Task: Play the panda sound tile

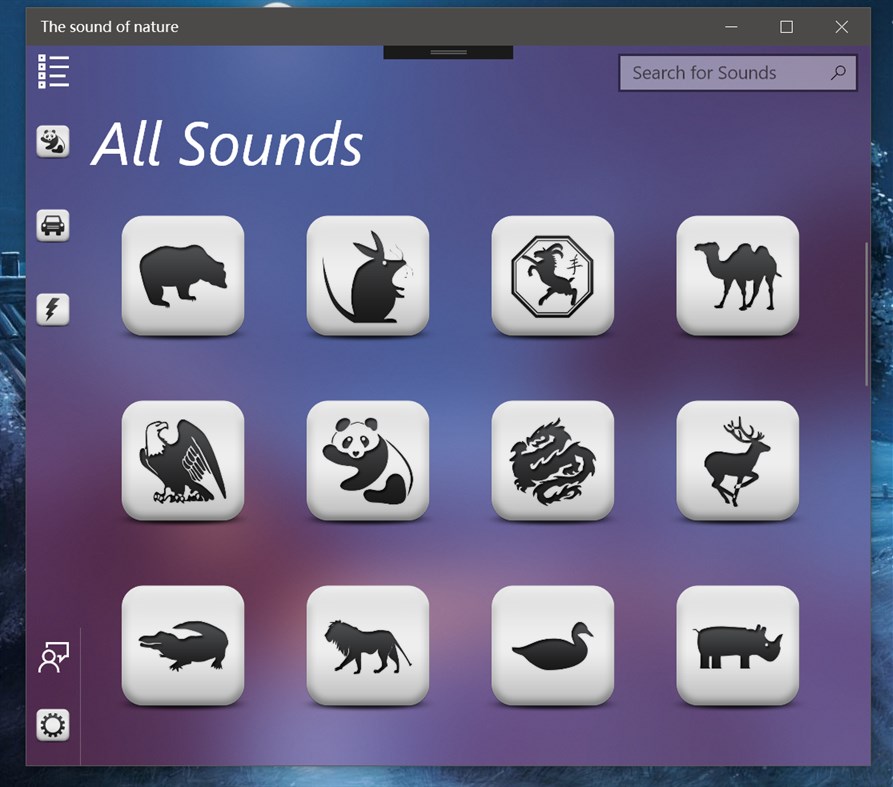Action: click(368, 460)
